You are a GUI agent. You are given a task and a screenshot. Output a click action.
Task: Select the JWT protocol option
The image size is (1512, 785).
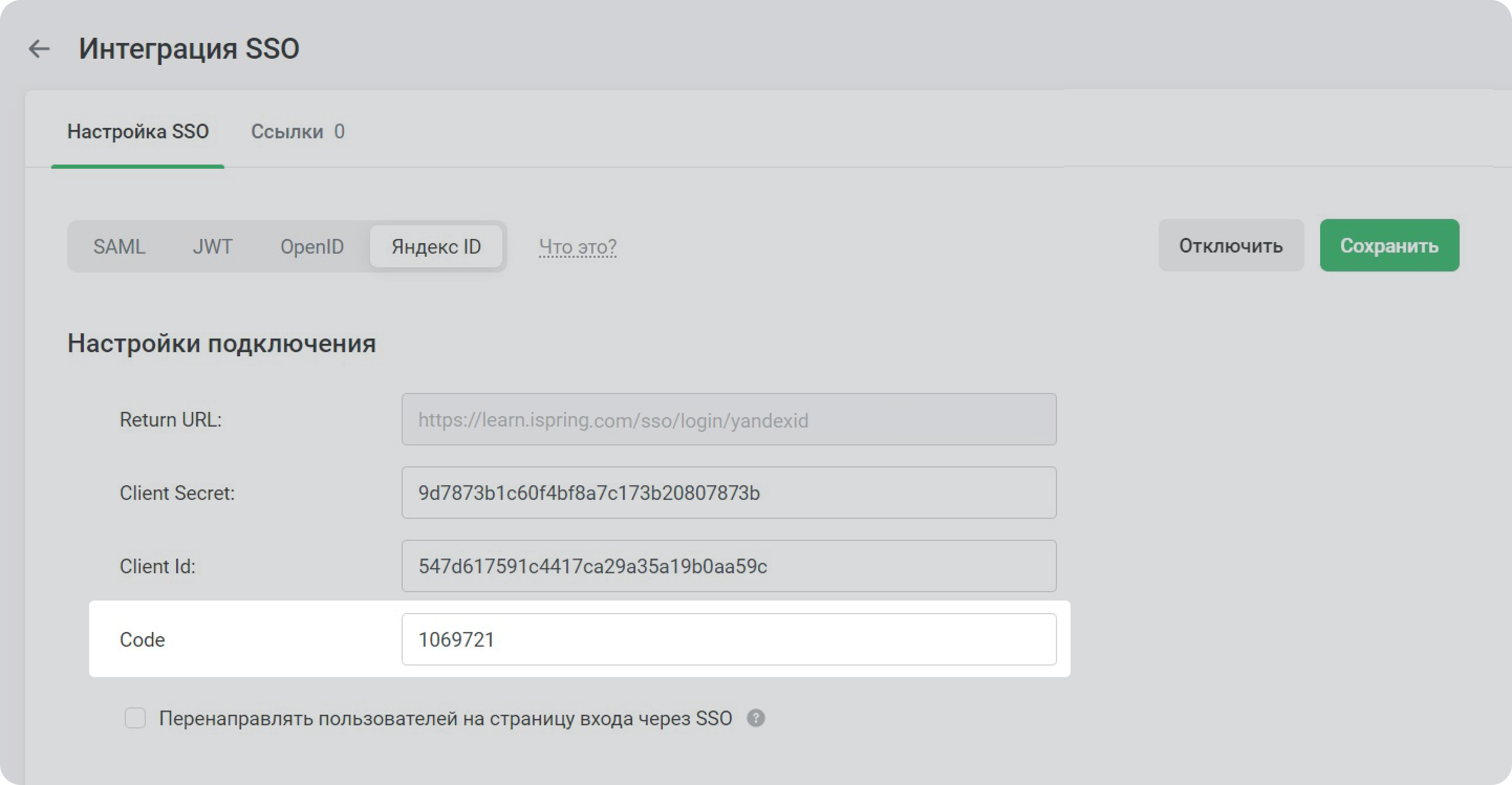[212, 246]
